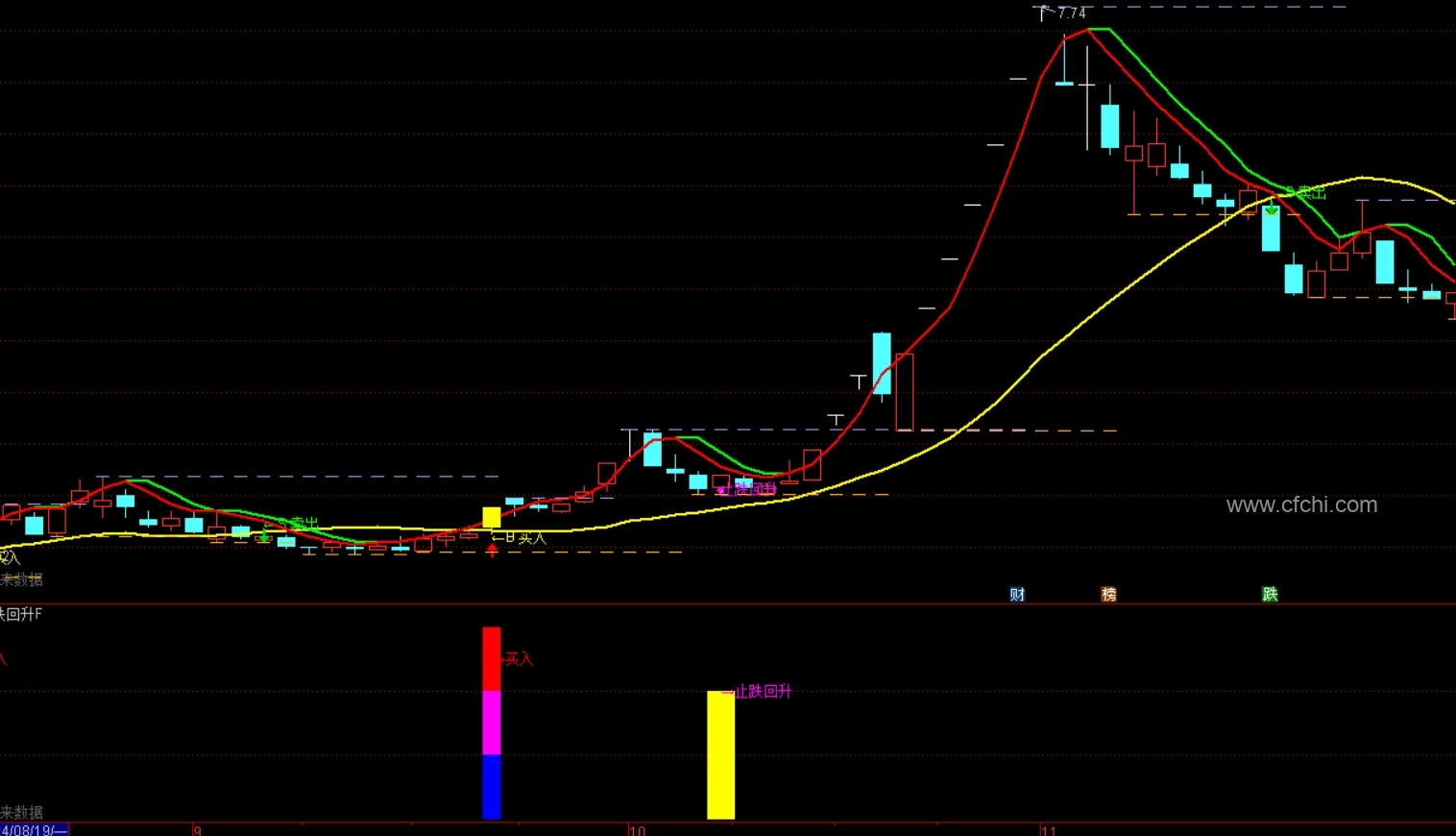Click the month 9 marker on date axis
This screenshot has height=836, width=1456.
coord(197,830)
